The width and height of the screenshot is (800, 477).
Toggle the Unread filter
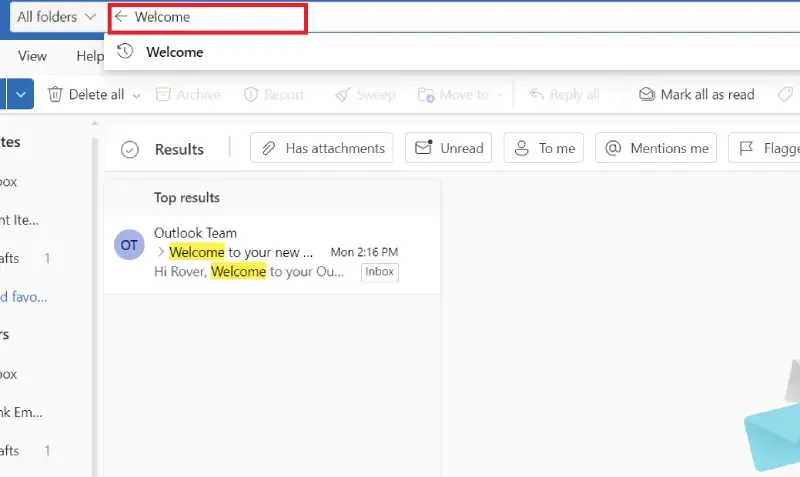(448, 148)
